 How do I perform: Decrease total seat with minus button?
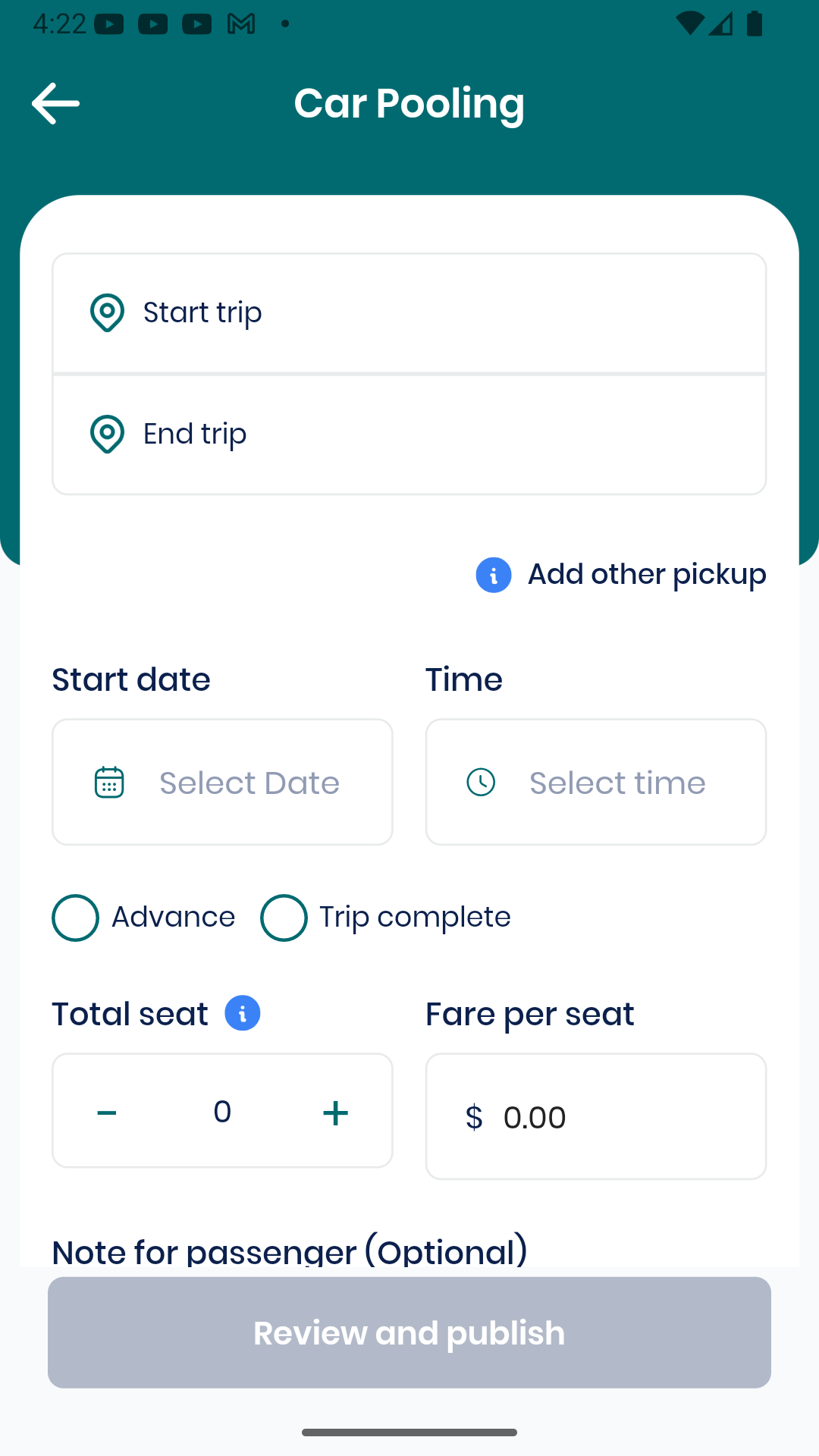pyautogui.click(x=107, y=1112)
